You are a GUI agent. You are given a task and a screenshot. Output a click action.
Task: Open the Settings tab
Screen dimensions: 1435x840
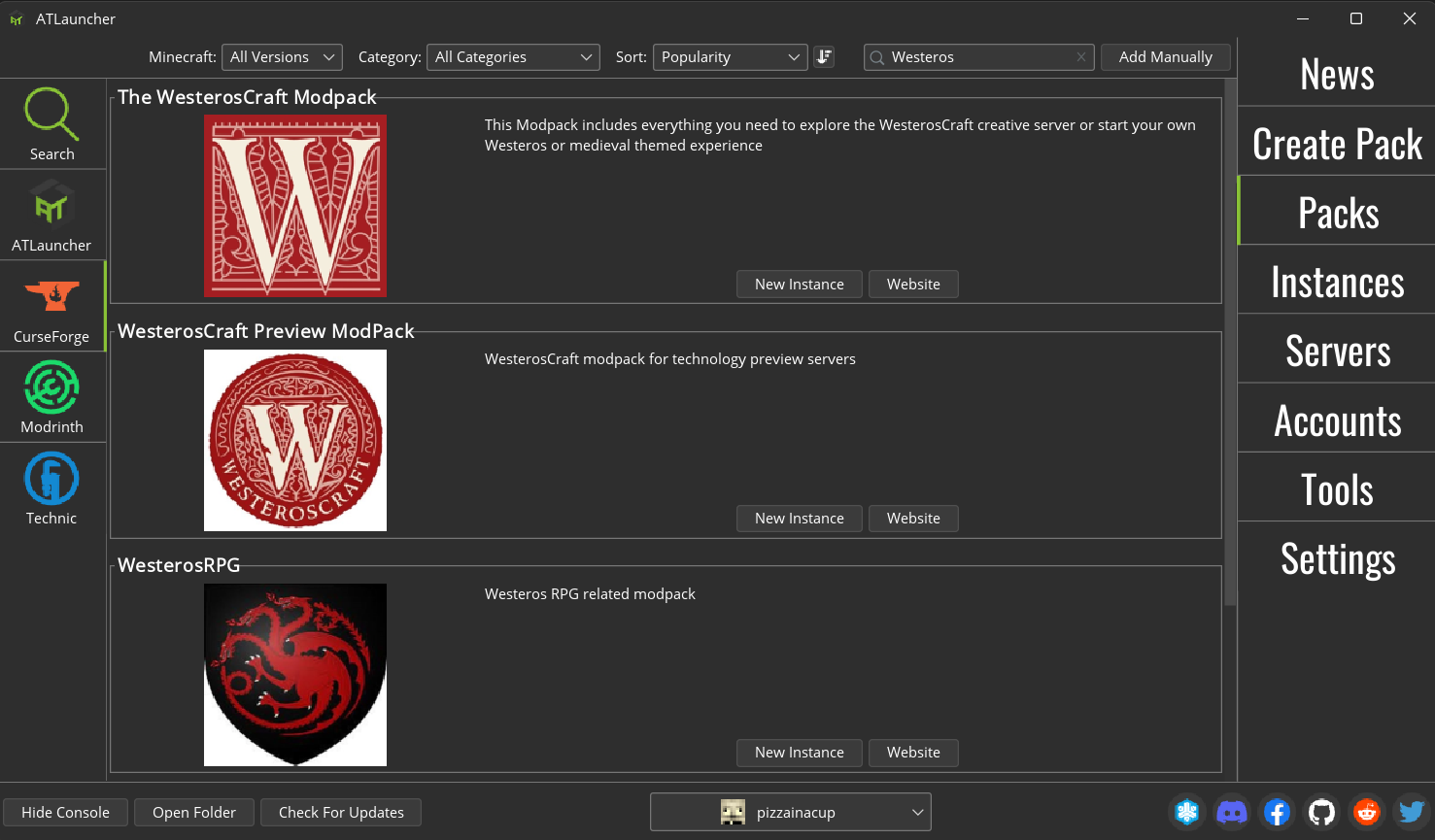(x=1337, y=559)
